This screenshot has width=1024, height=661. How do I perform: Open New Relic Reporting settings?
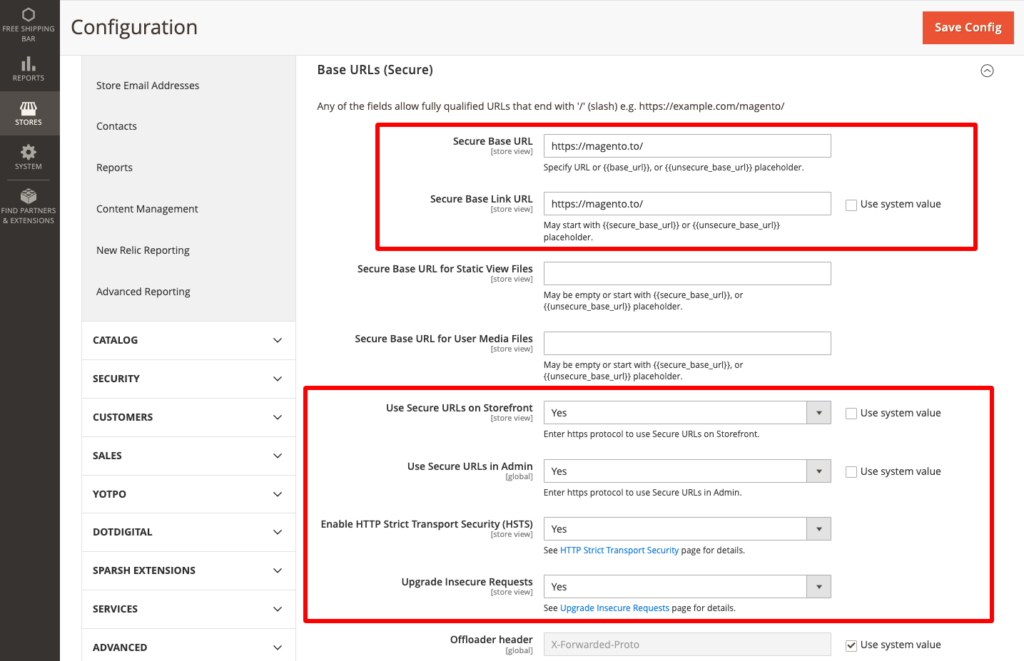[x=143, y=250]
